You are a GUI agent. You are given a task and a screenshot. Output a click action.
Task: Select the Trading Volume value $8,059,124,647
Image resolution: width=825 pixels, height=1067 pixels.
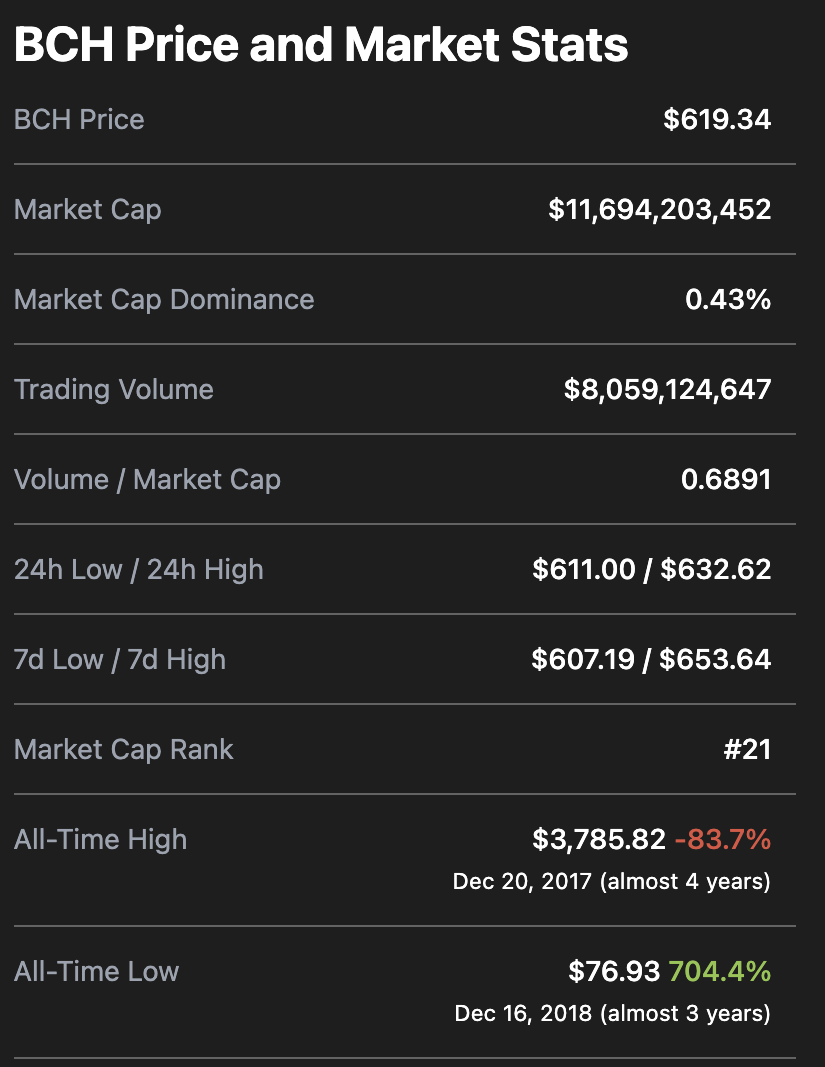pyautogui.click(x=667, y=389)
